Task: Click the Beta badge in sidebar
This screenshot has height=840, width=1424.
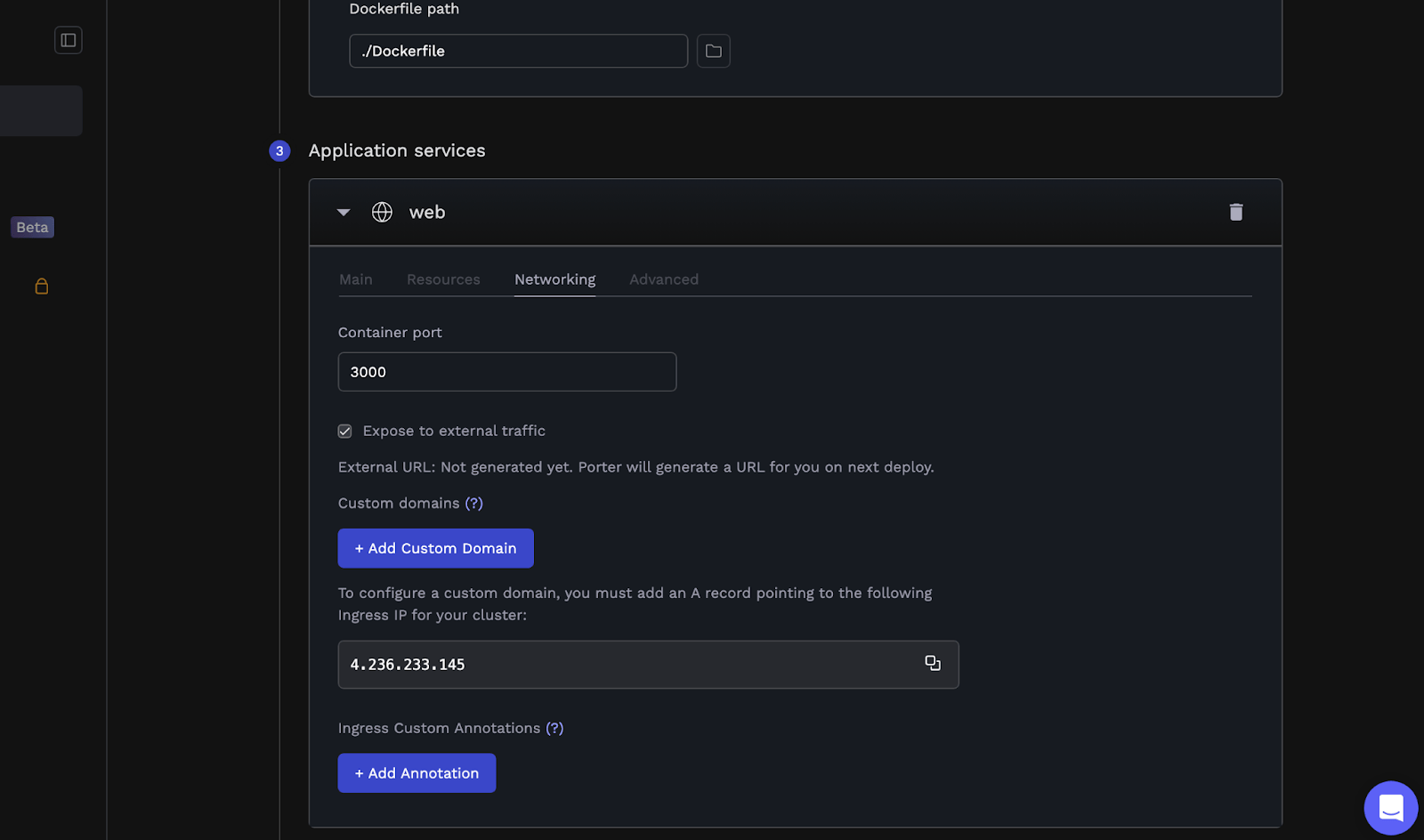Action: 33,227
